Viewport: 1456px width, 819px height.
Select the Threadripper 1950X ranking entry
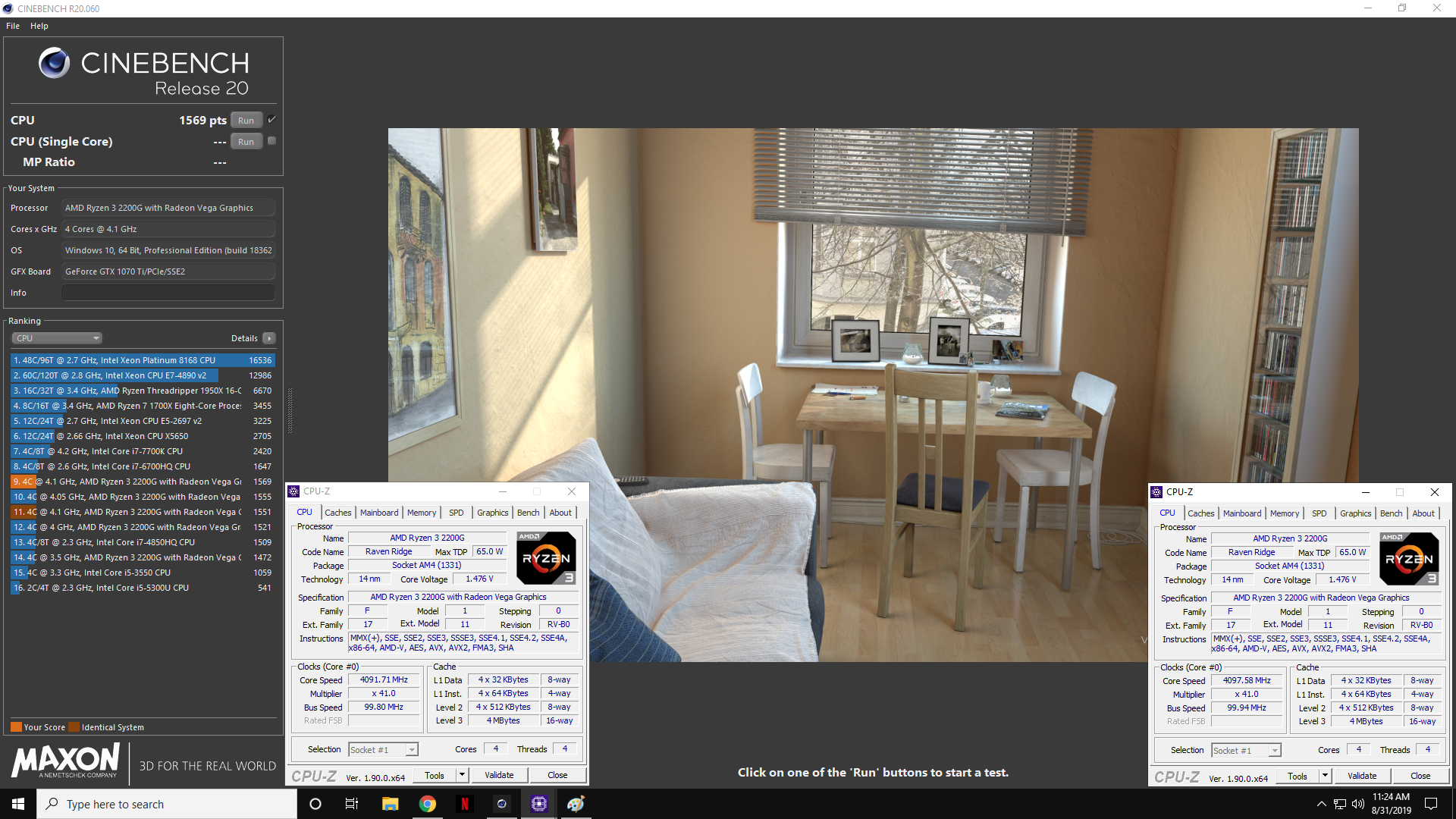(143, 391)
